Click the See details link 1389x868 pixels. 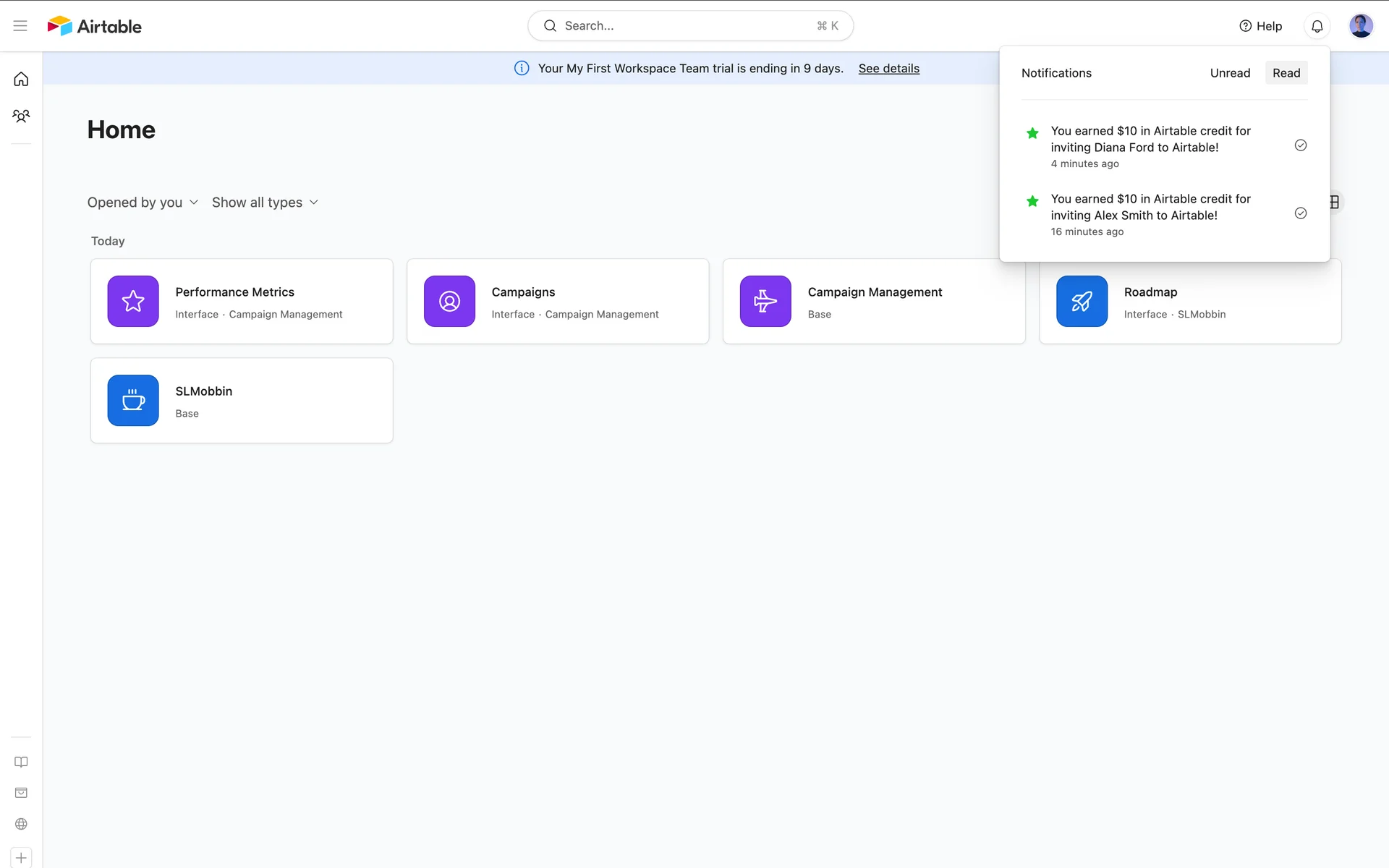888,69
